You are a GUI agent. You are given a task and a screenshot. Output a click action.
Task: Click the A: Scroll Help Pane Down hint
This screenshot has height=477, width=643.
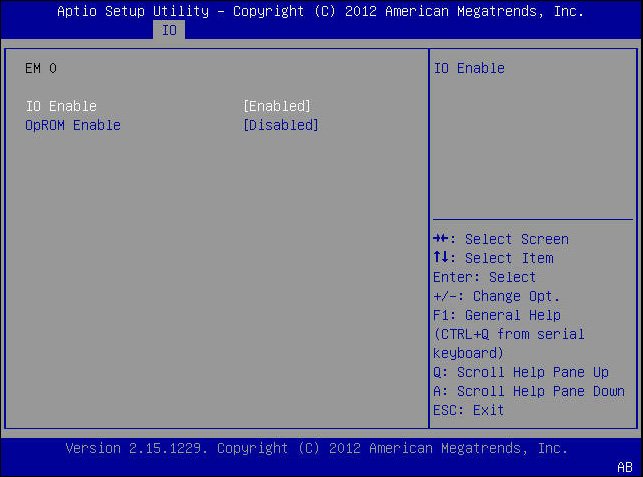tap(529, 391)
